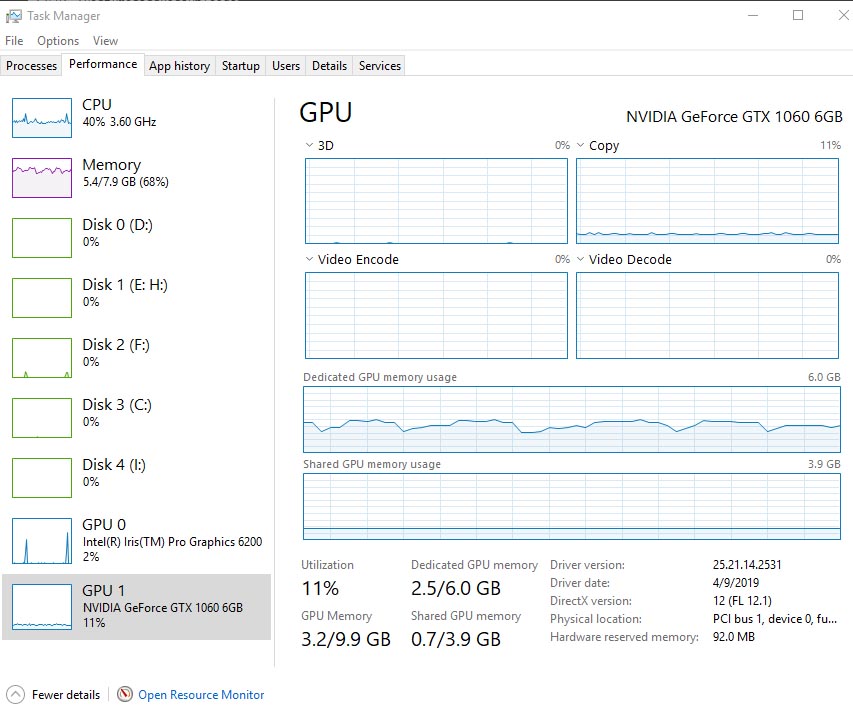Switch to the Processes tab

coord(32,66)
